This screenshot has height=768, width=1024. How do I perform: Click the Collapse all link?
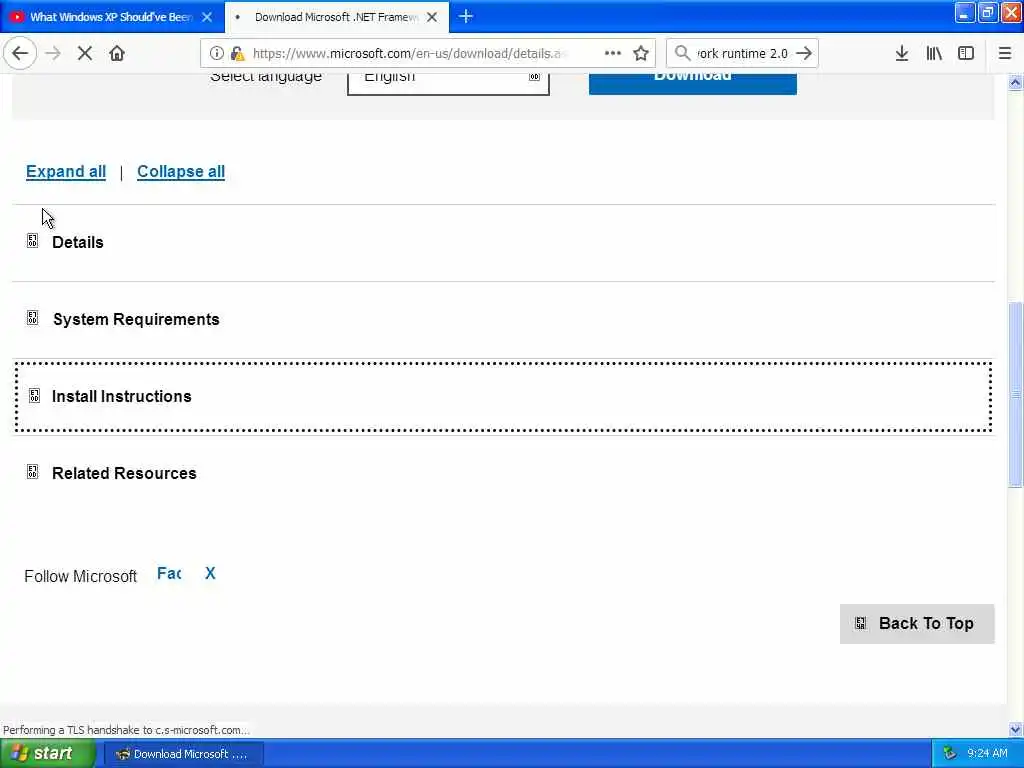point(181,171)
